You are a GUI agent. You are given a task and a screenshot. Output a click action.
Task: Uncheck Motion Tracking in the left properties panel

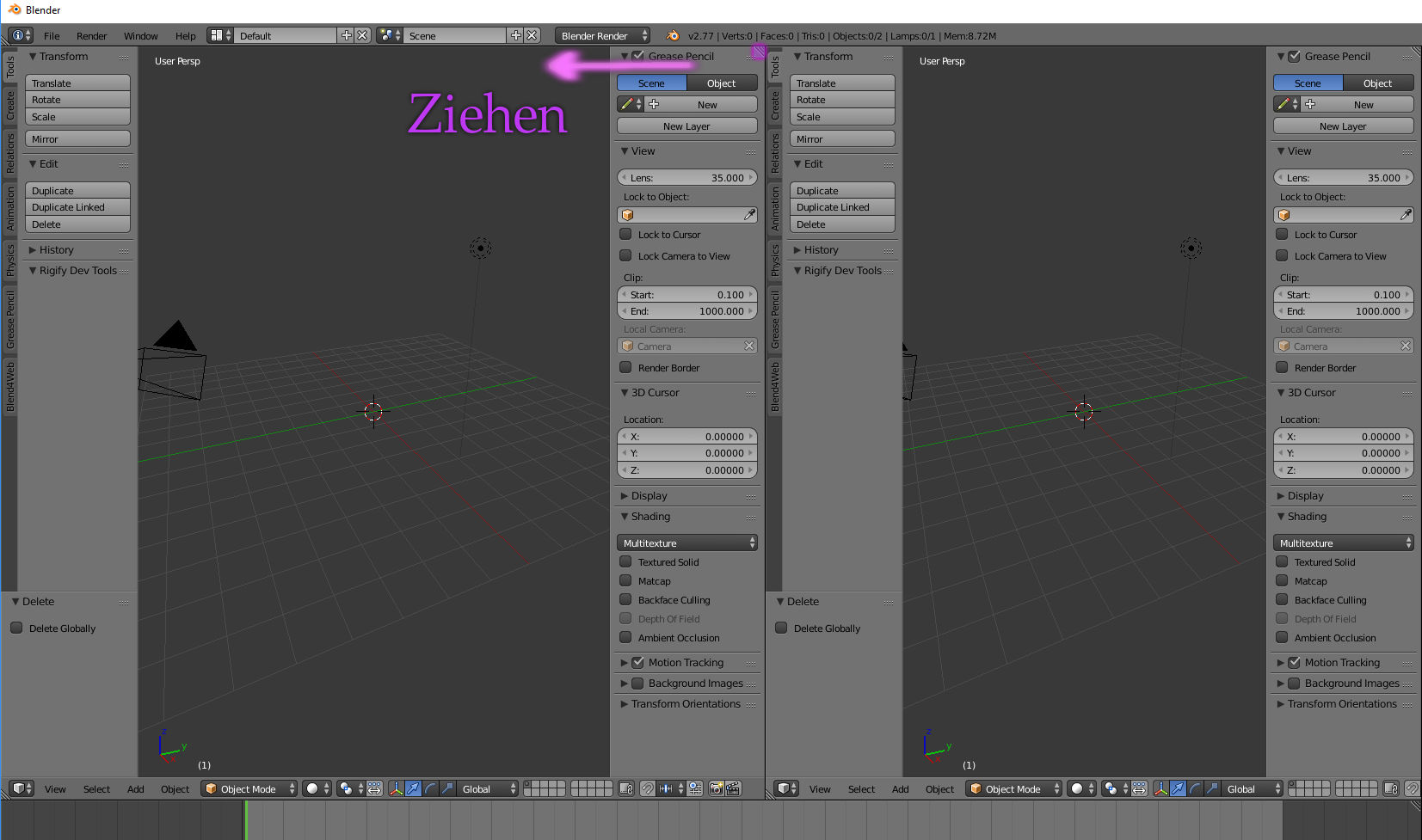tap(637, 662)
